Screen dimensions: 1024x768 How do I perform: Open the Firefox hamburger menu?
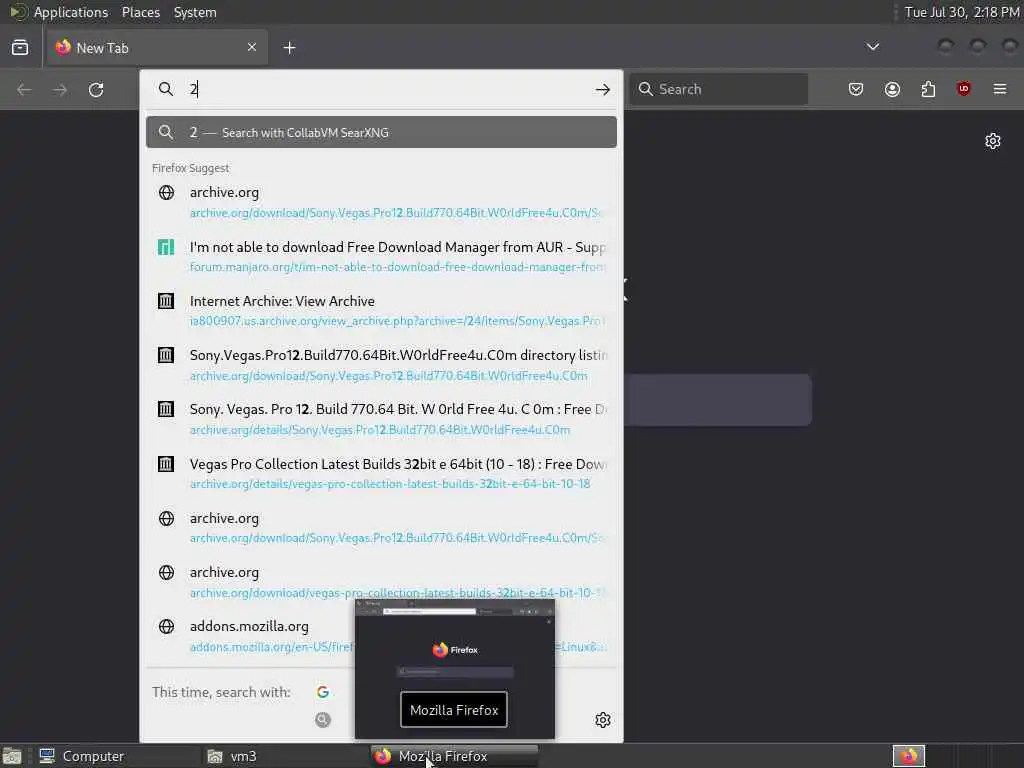1000,89
